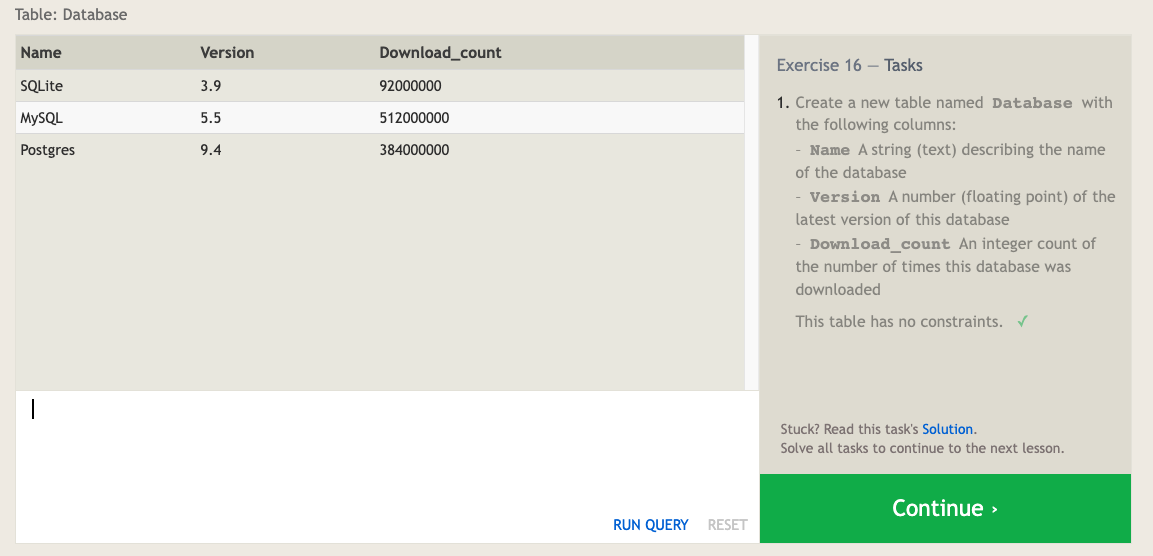Image resolution: width=1153 pixels, height=556 pixels.
Task: Click the Version column header
Action: tap(227, 52)
